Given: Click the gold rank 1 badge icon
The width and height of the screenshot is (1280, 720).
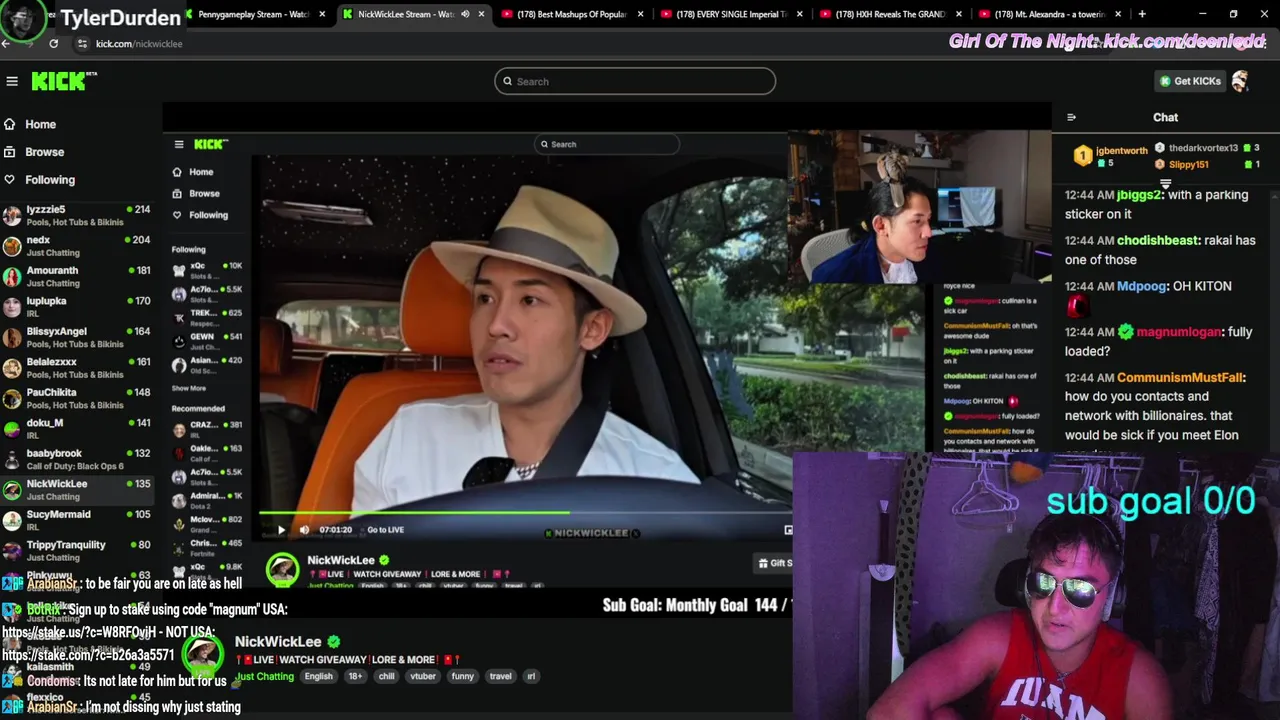Looking at the screenshot, I should [x=1082, y=155].
